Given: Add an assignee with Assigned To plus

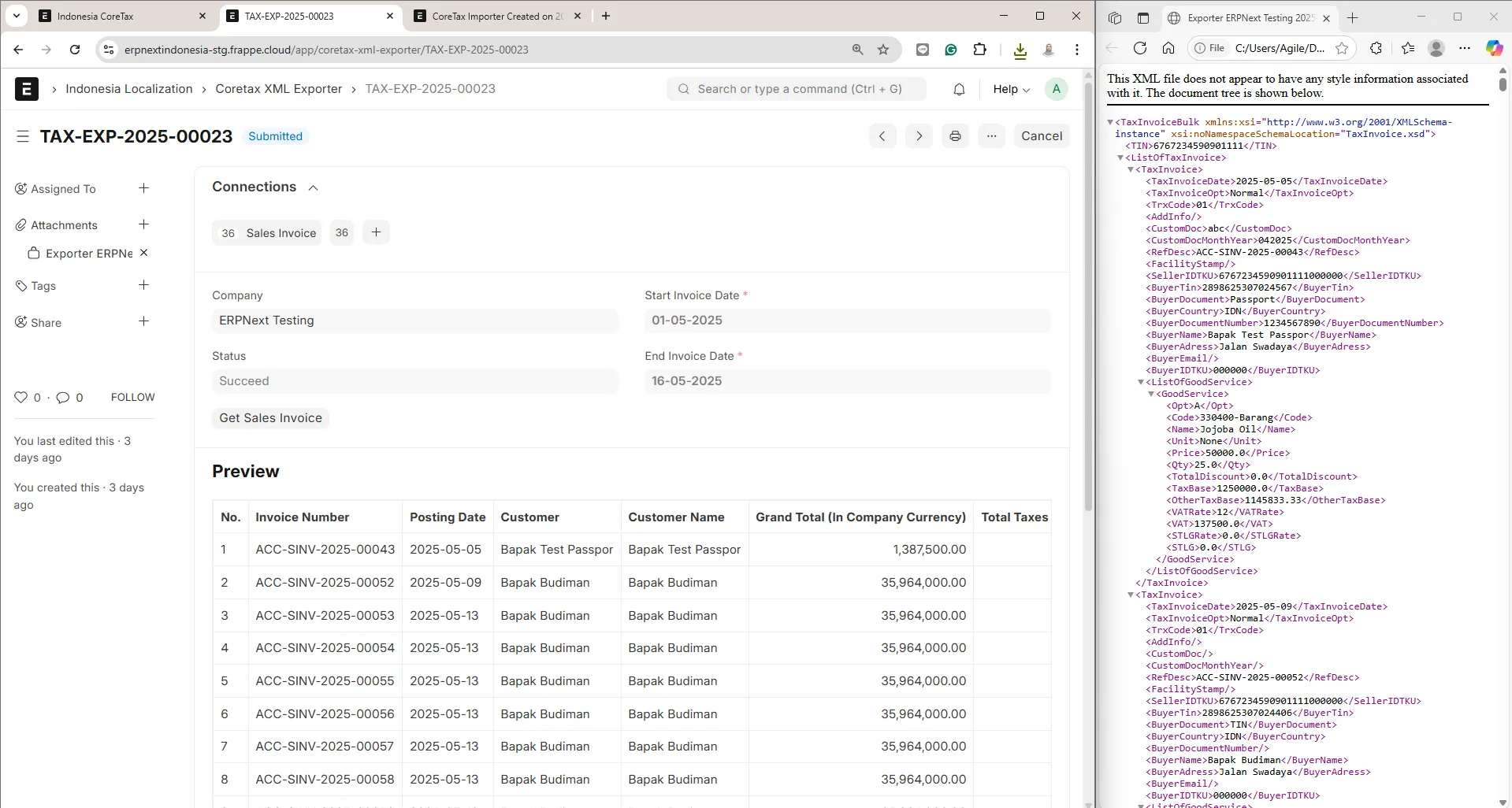Looking at the screenshot, I should (143, 188).
